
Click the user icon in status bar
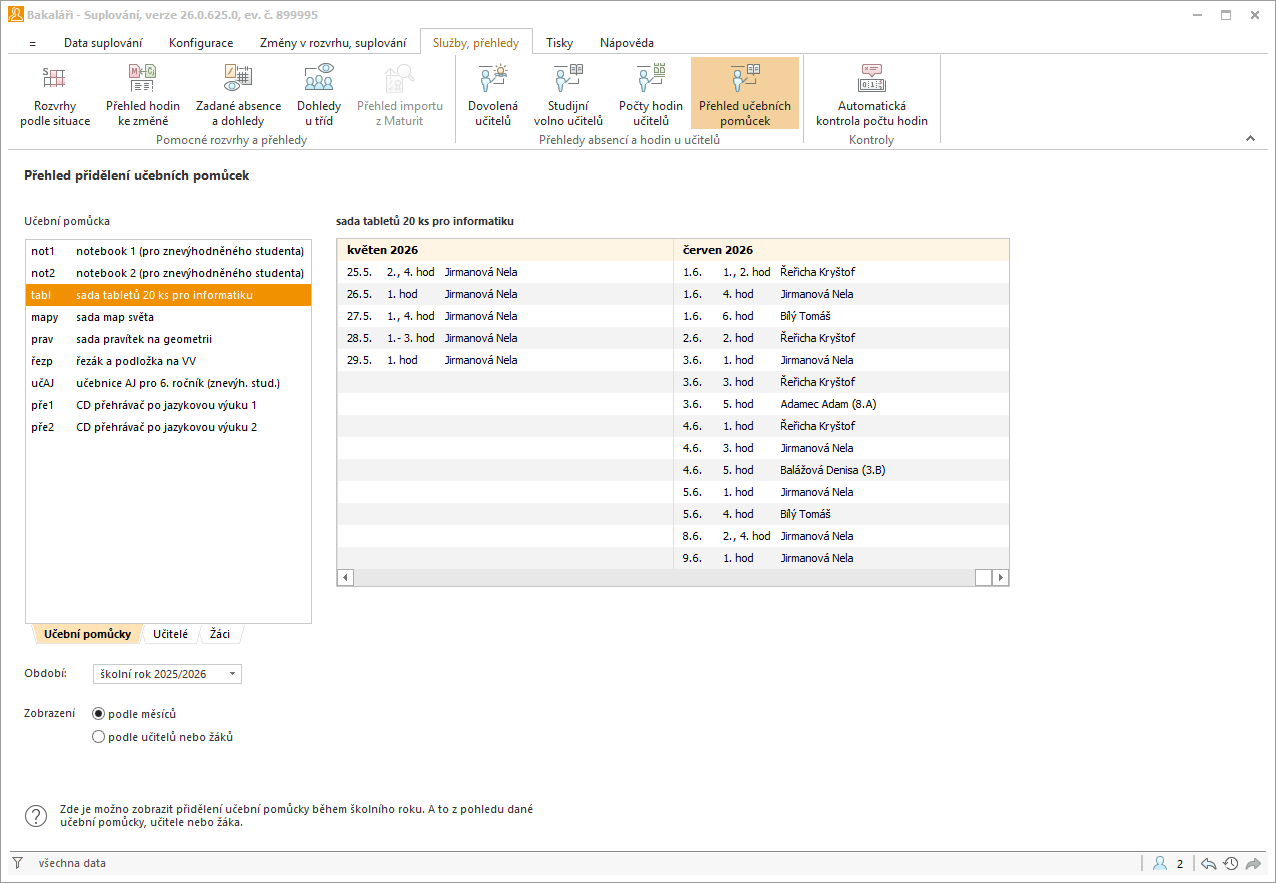pyautogui.click(x=1160, y=863)
